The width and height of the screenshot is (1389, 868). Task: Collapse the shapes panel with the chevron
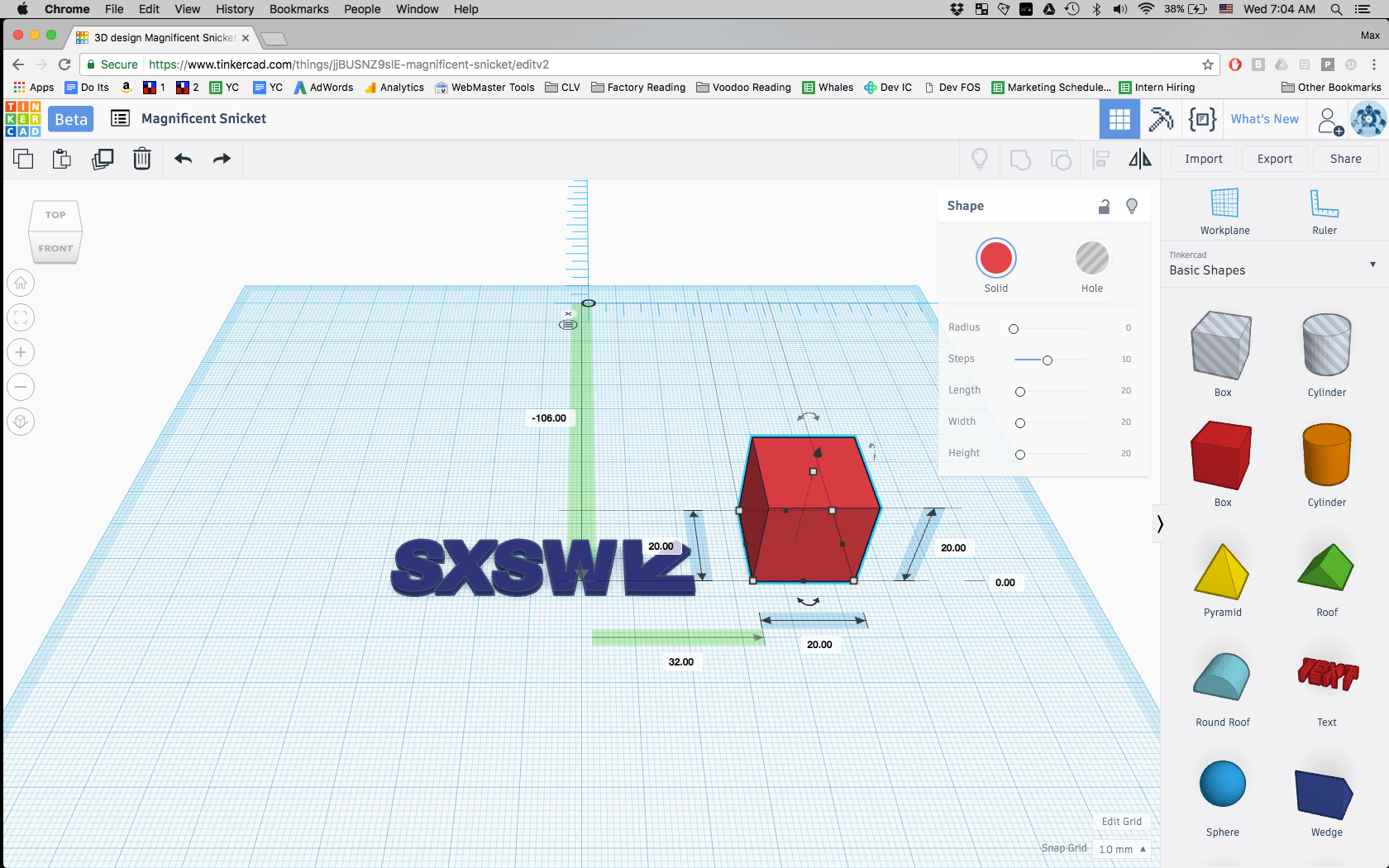[x=1161, y=523]
